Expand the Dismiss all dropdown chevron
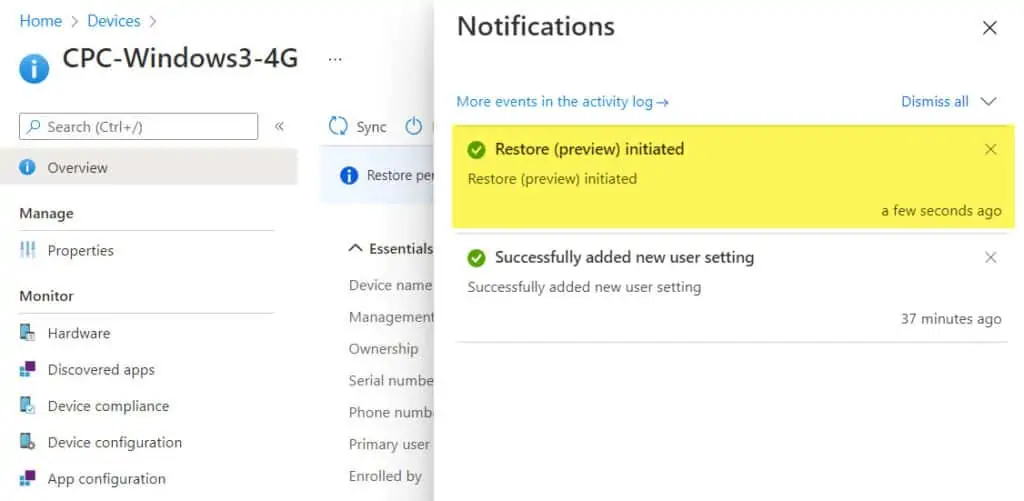Viewport: 1024px width, 501px height. (x=989, y=102)
